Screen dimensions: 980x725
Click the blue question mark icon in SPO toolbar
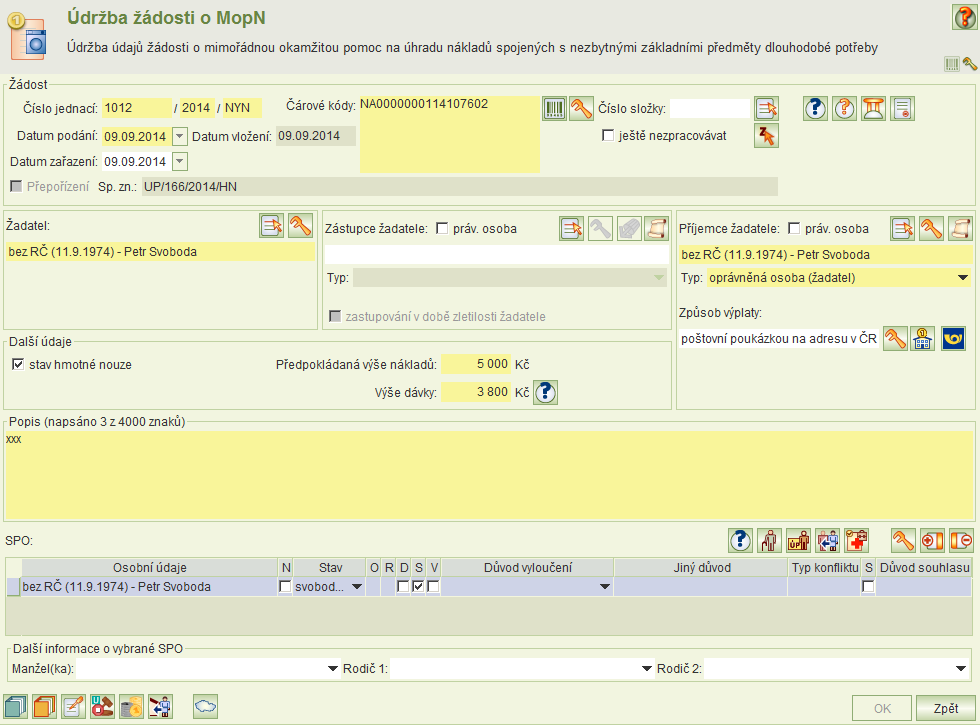(741, 540)
